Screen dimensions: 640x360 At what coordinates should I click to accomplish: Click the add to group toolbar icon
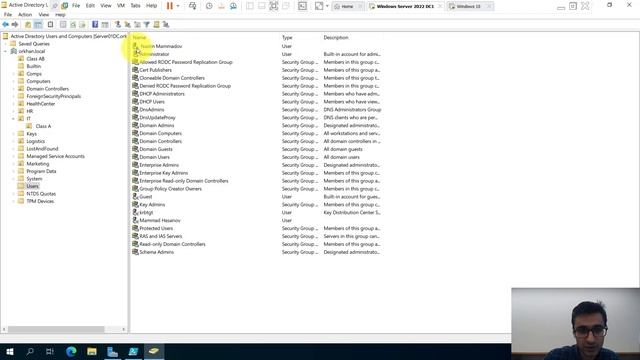tap(166, 24)
